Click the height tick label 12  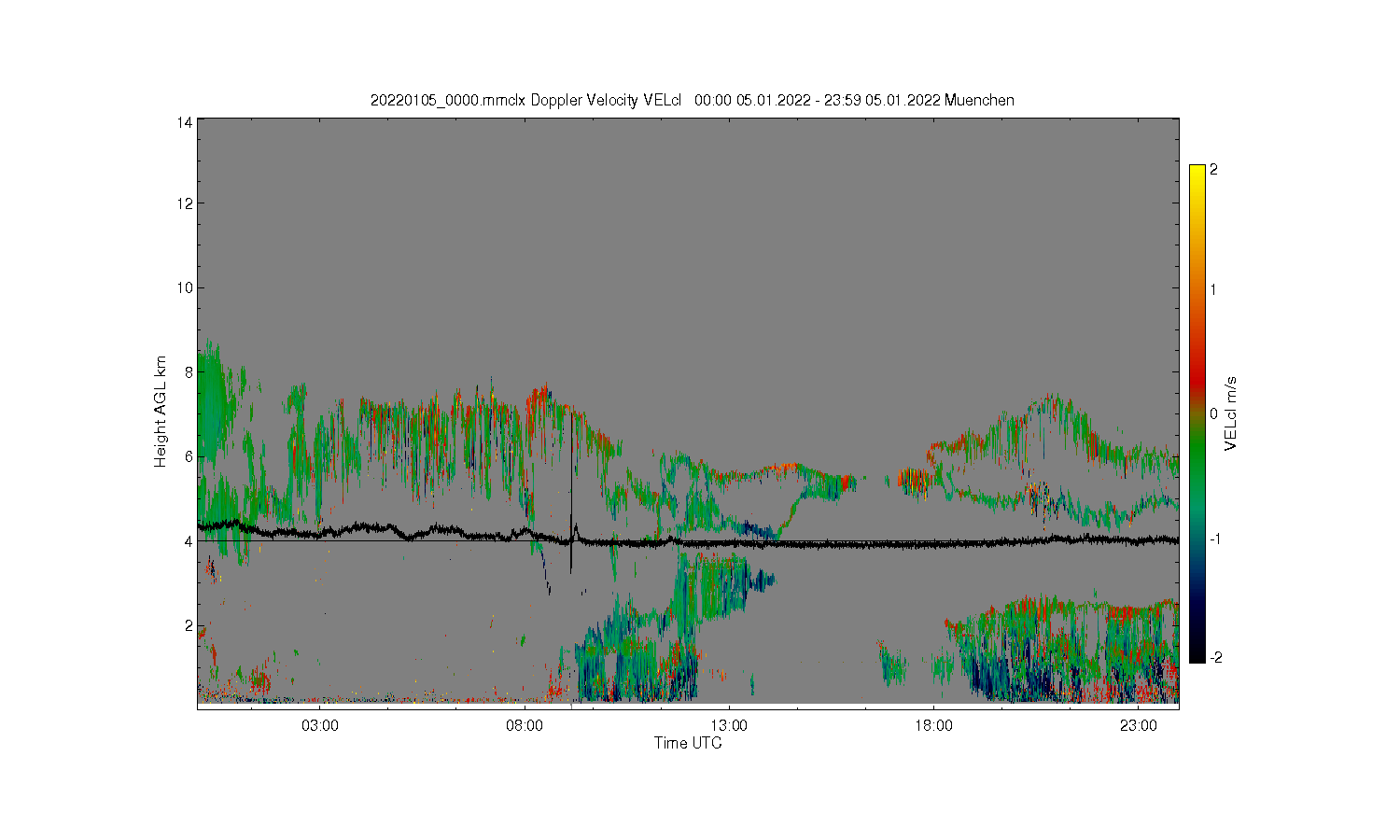tap(186, 203)
